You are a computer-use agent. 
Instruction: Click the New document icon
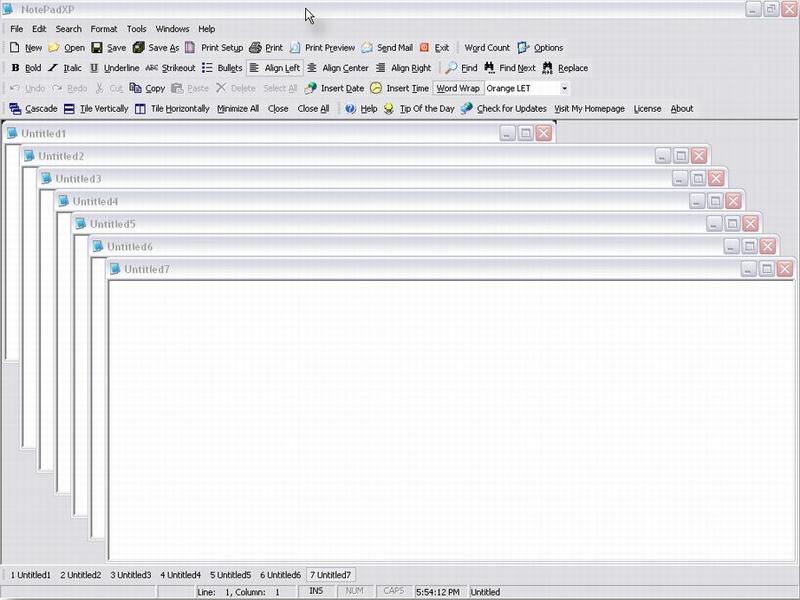click(x=15, y=47)
